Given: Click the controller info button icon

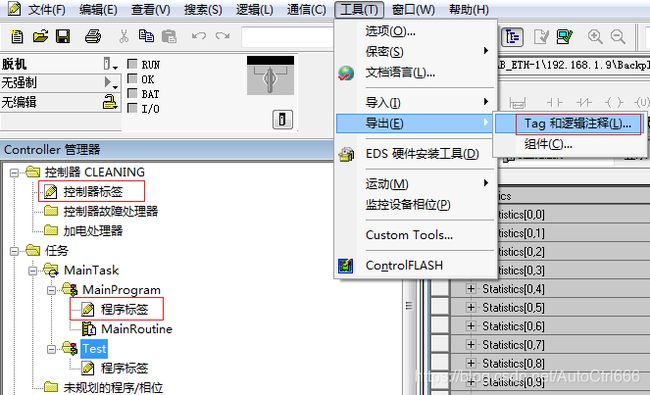Looking at the screenshot, I should 282,120.
